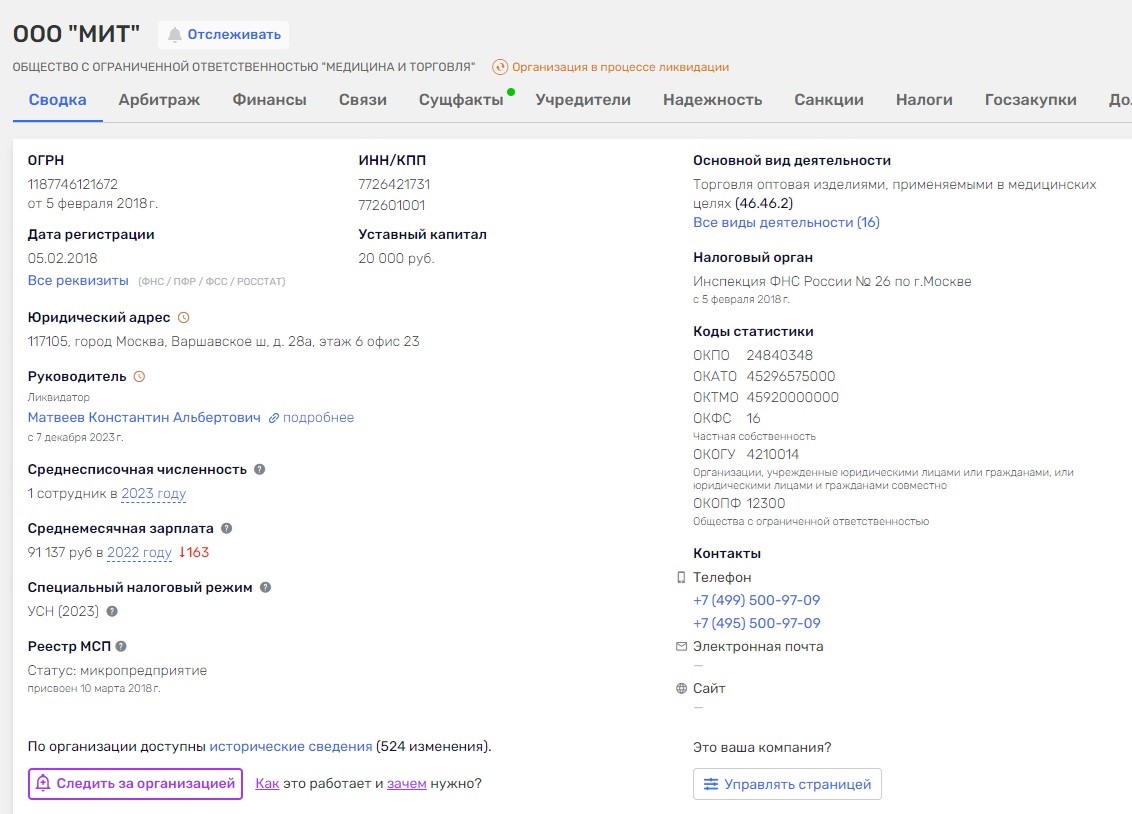Click the clock icon beside Руководитель
This screenshot has height=814, width=1132.
click(x=139, y=377)
